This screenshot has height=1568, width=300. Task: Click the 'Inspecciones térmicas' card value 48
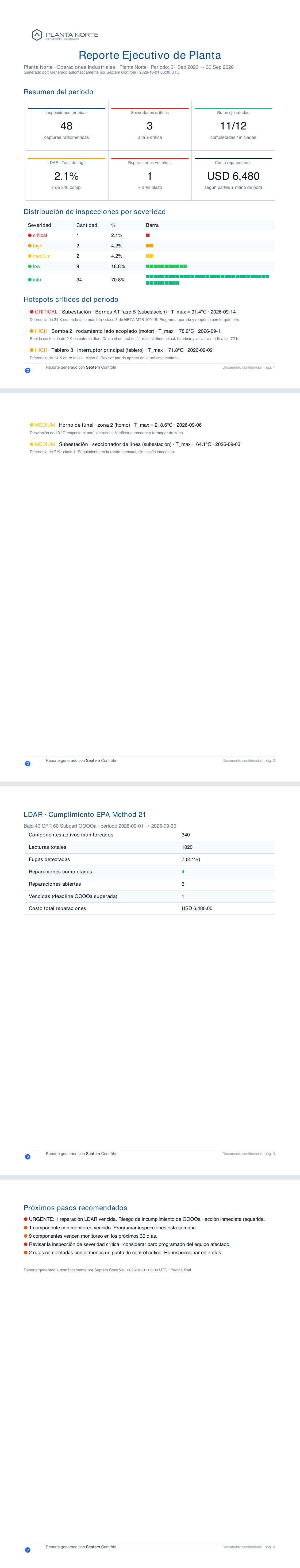click(x=66, y=126)
